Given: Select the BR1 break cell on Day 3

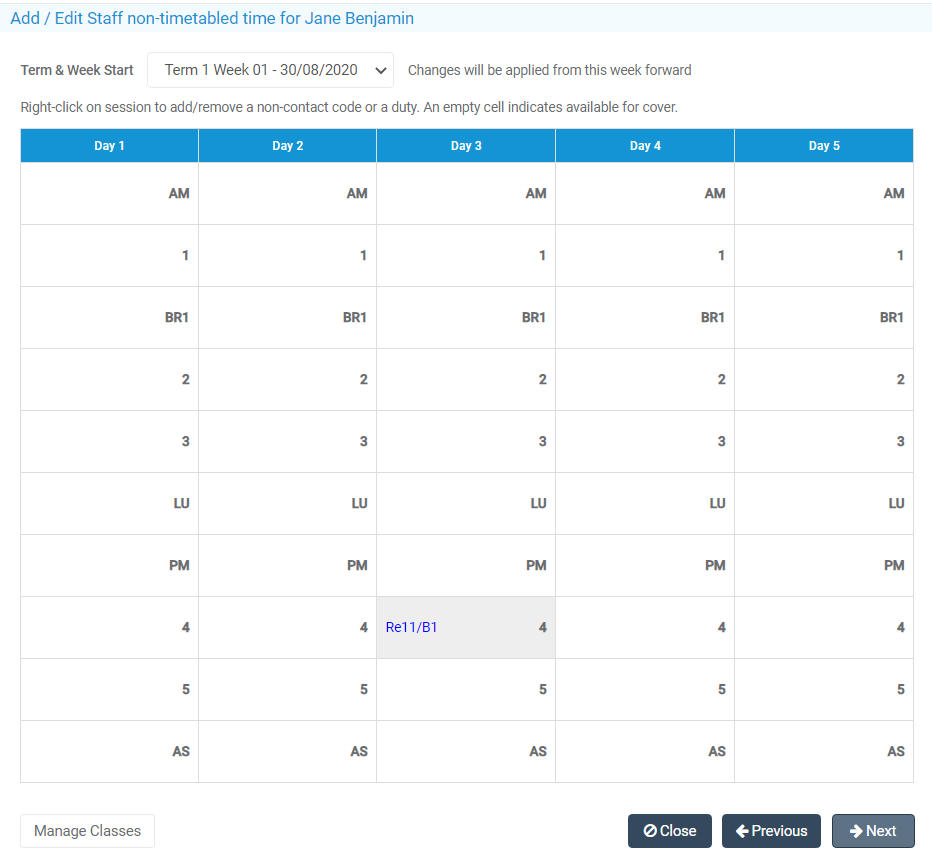Looking at the screenshot, I should click(x=465, y=317).
